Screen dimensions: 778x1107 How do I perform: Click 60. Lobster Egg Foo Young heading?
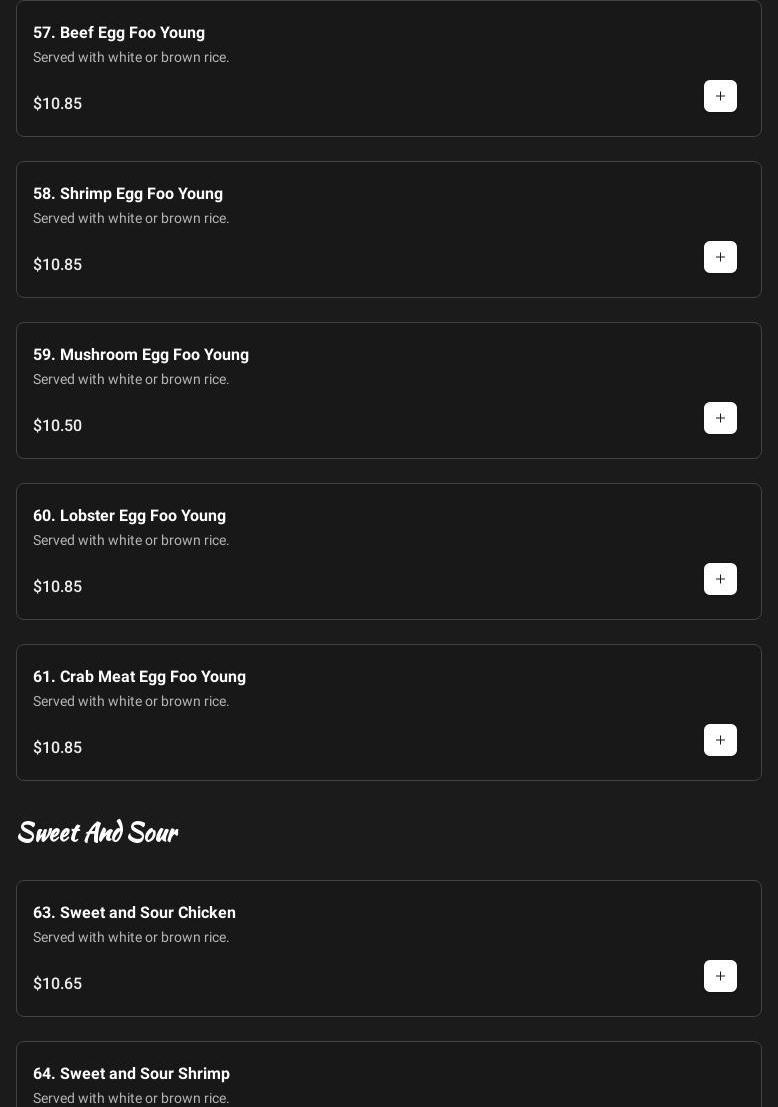click(130, 516)
